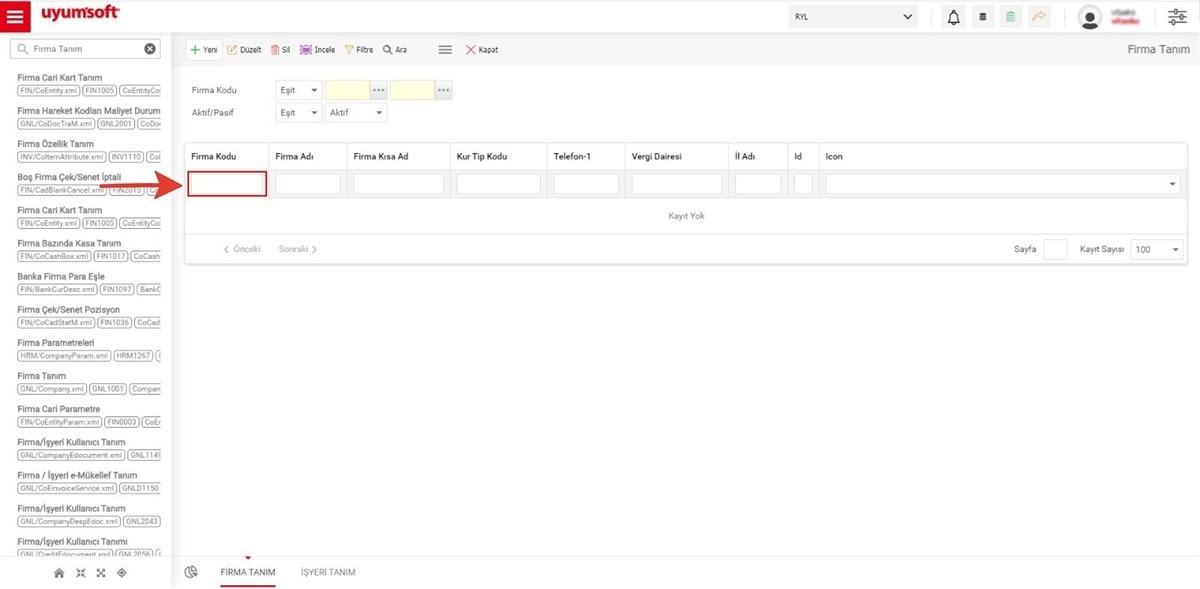Expand the RYL company dropdown

(x=853, y=17)
